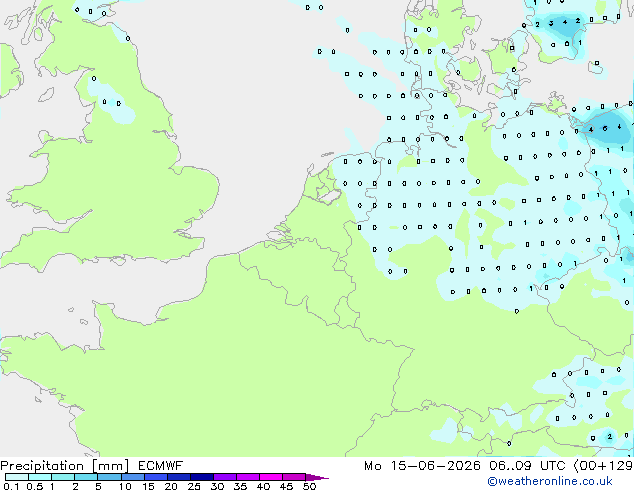Click the 'Mo' weekday label
The height and width of the screenshot is (490, 634).
(x=372, y=466)
